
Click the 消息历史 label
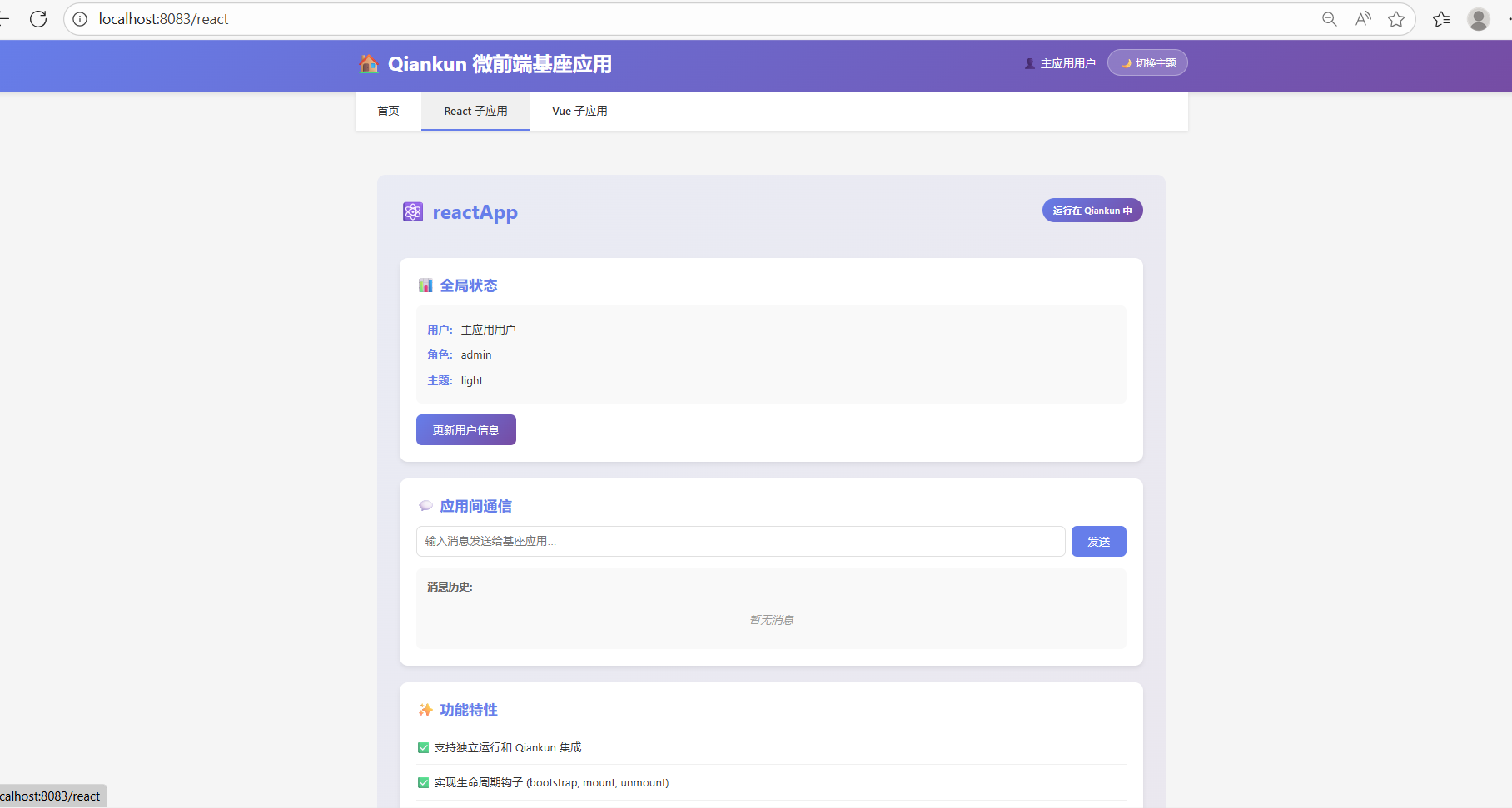(x=450, y=587)
